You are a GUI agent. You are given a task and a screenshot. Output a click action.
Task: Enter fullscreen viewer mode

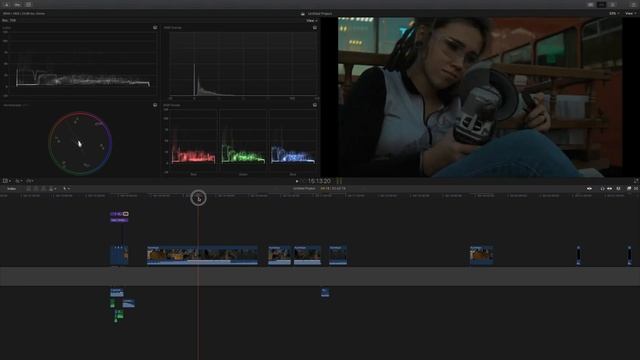point(636,181)
